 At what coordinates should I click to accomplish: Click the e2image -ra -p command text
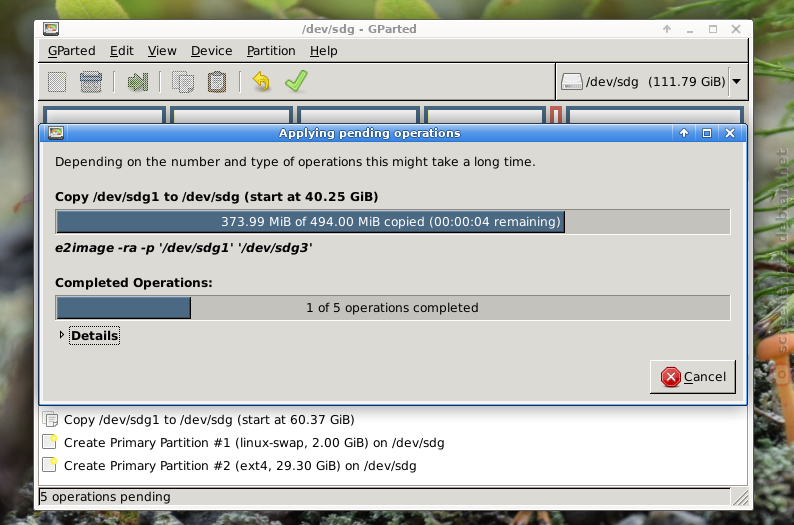click(184, 248)
